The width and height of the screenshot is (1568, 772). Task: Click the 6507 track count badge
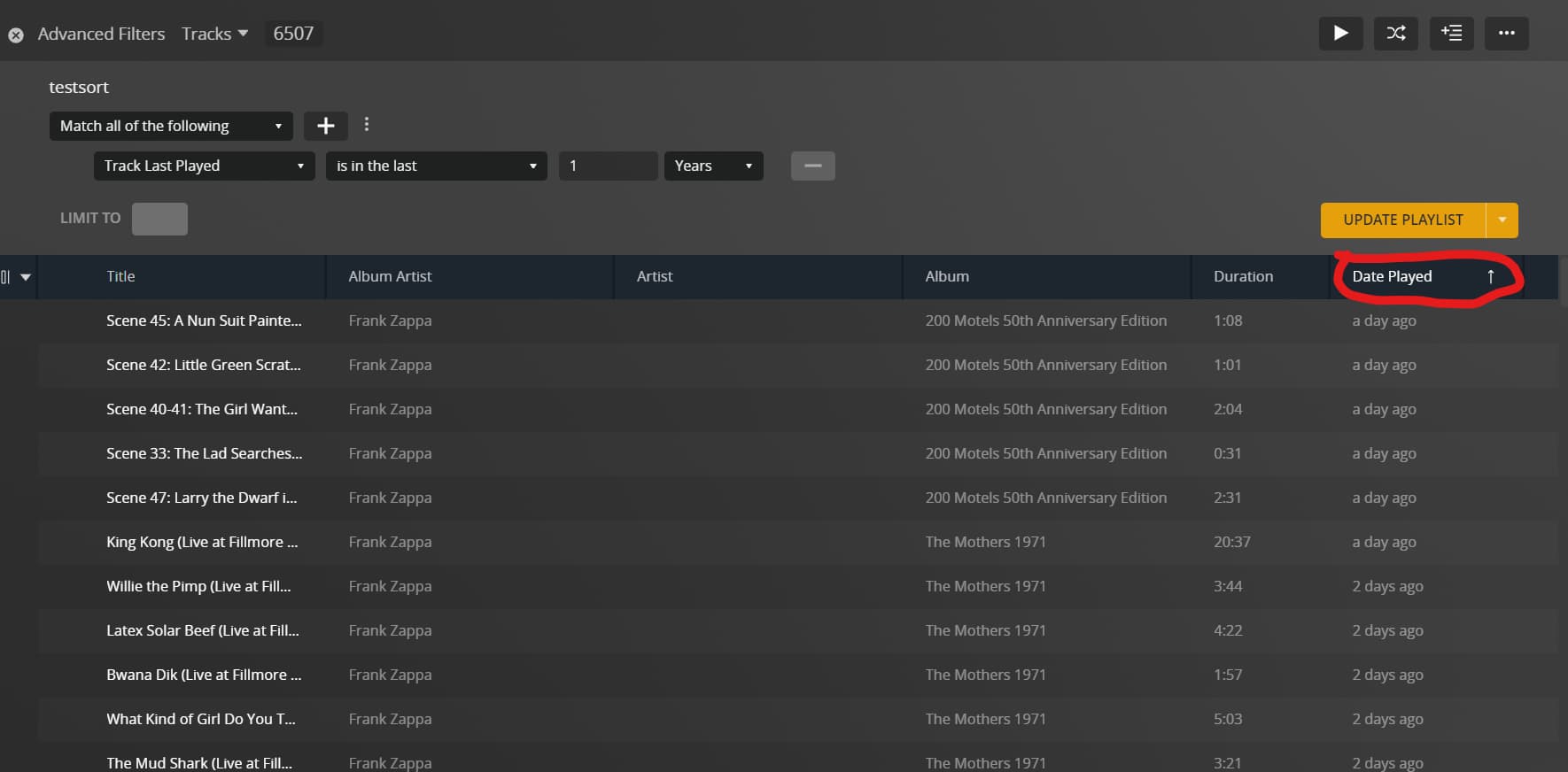tap(293, 34)
